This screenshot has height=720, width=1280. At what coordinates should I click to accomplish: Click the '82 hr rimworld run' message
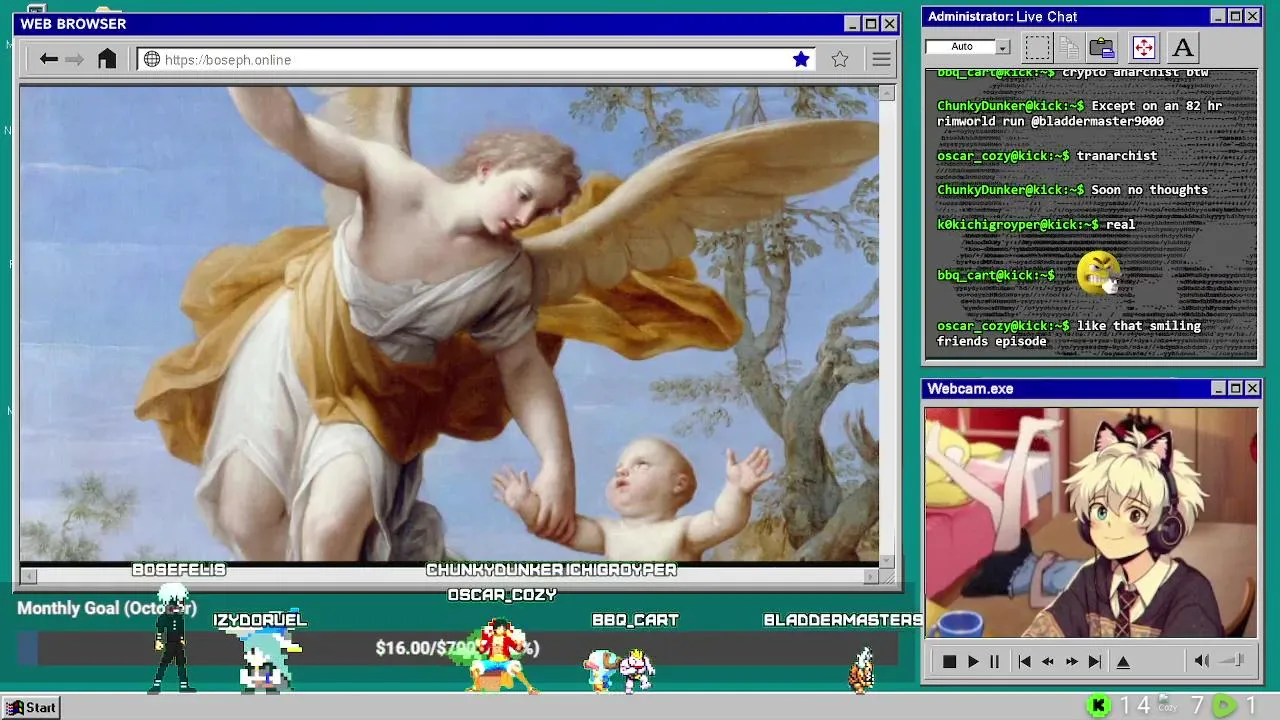[x=1080, y=113]
